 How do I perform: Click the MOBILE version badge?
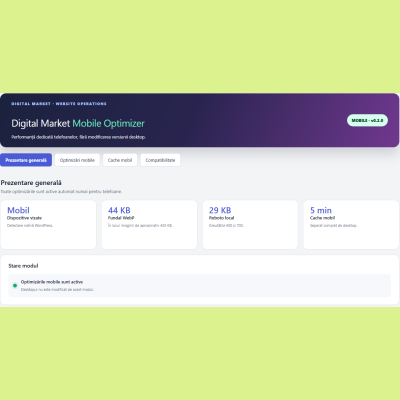tap(367, 120)
